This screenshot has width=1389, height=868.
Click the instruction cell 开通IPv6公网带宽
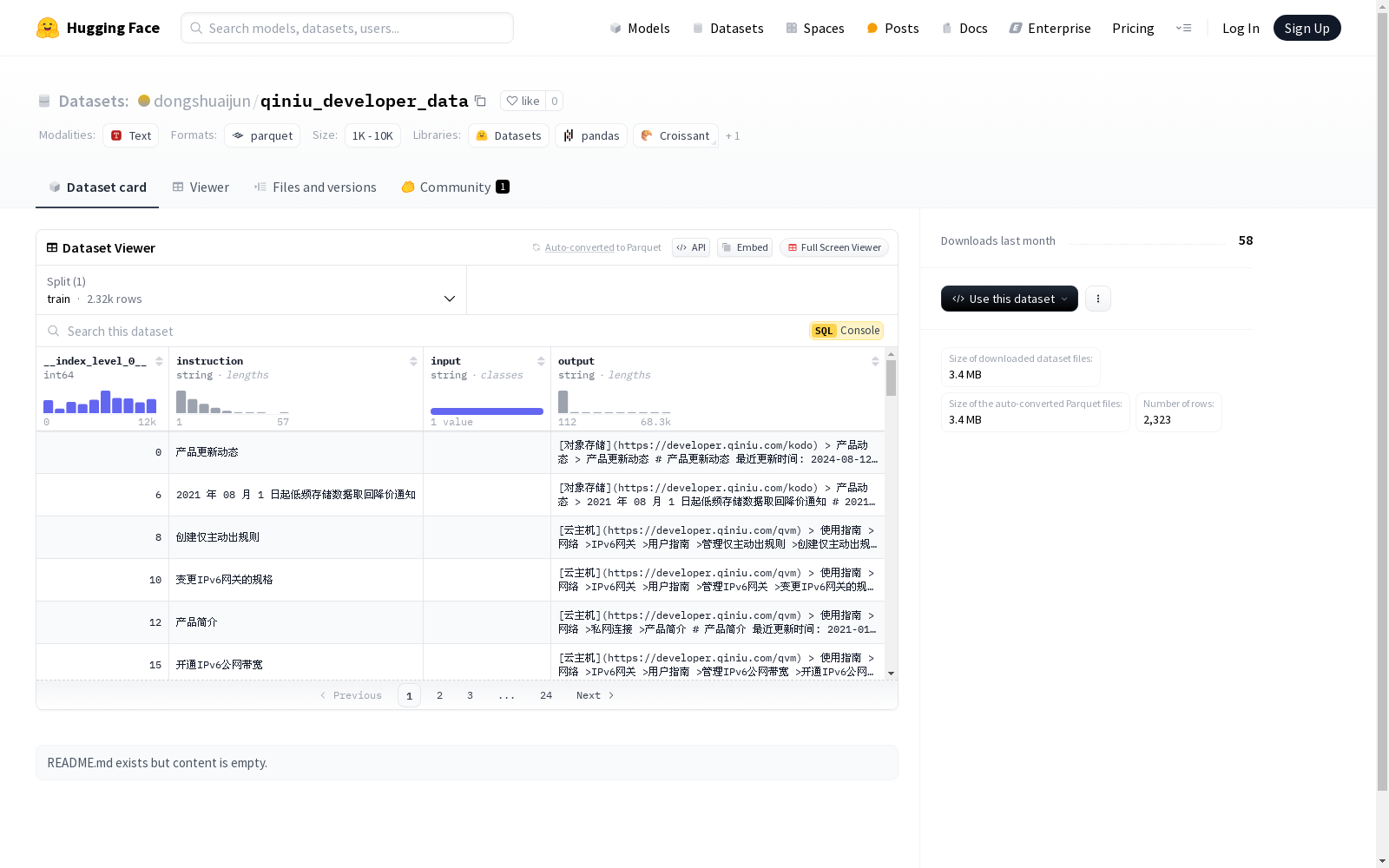(x=220, y=665)
